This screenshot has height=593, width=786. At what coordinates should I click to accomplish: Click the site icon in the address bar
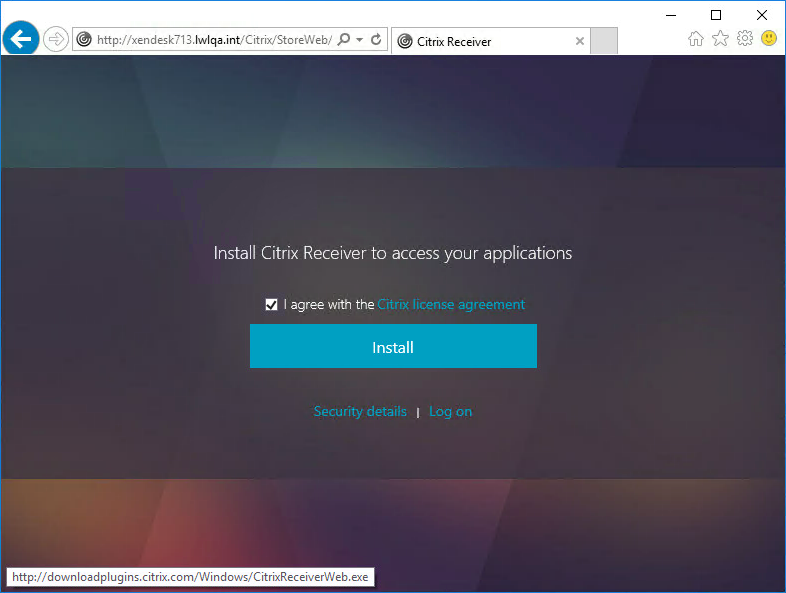(x=84, y=40)
